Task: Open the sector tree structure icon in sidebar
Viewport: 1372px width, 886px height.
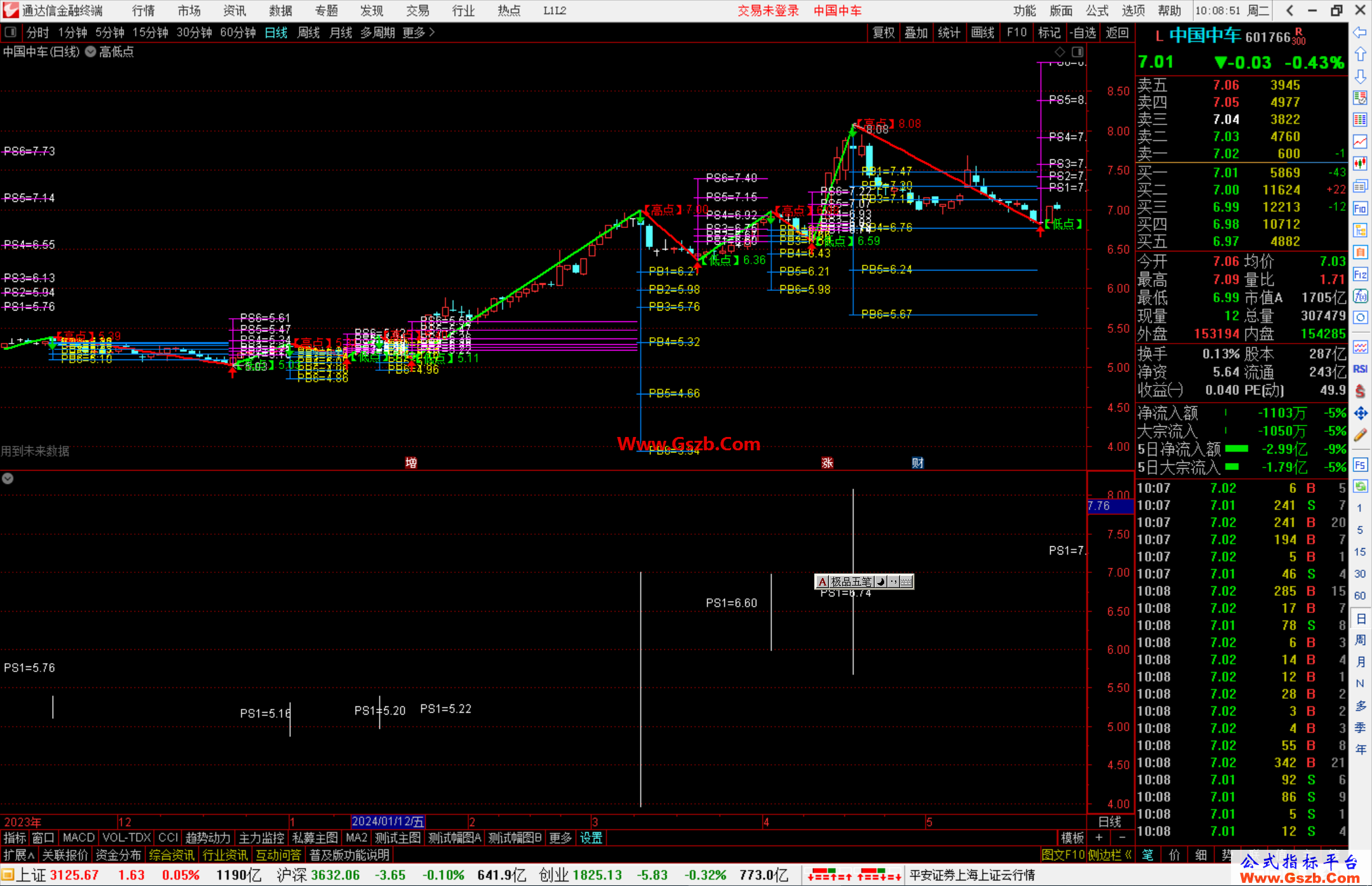Action: [x=1360, y=230]
